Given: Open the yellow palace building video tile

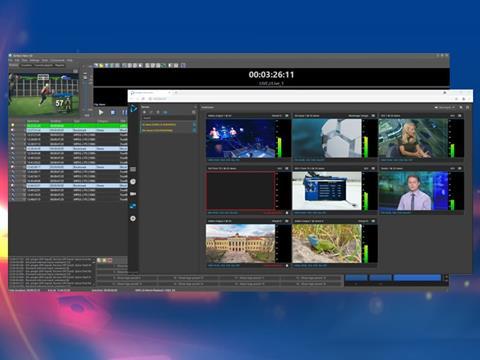Looking at the screenshot, I should point(240,243).
